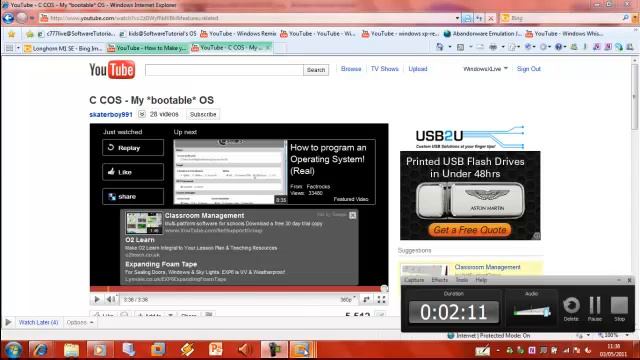Viewport: 640px width, 360px height.
Task: Switch to the Longhorn M1 SE Bing tab
Action: (x=63, y=48)
